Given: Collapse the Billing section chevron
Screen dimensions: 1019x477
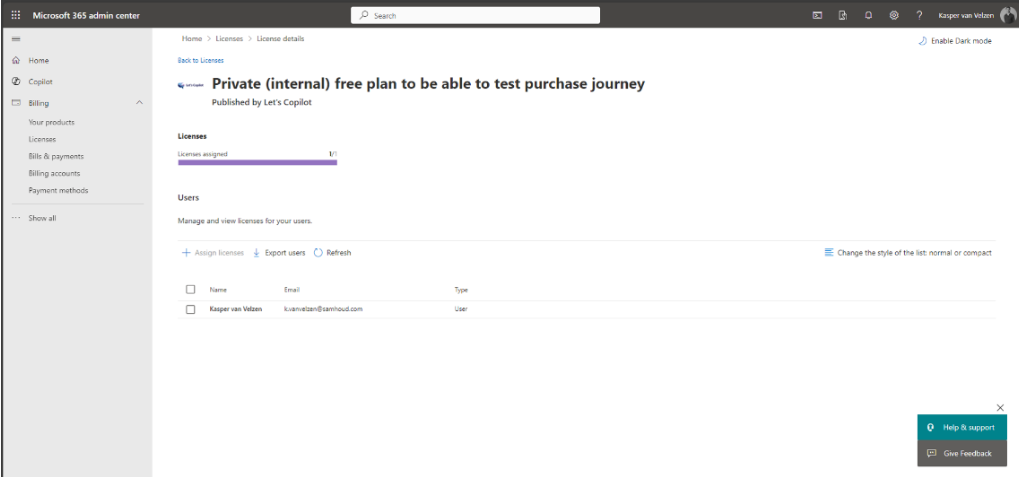Looking at the screenshot, I should click(x=139, y=103).
